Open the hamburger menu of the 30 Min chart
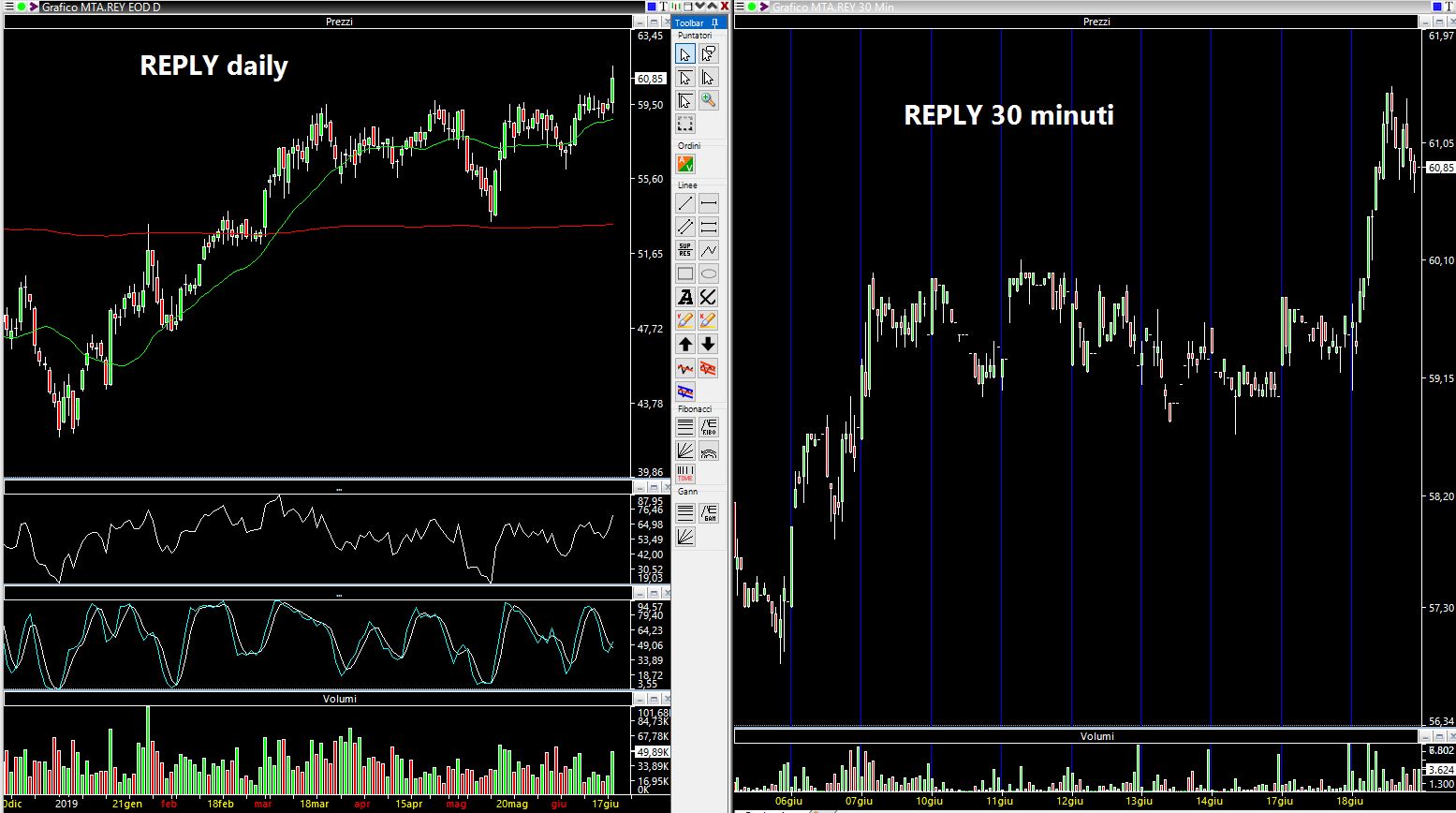Viewport: 1456px width, 813px height. coord(740,7)
